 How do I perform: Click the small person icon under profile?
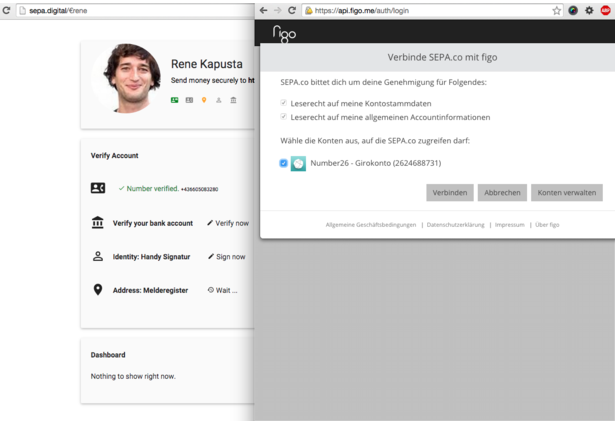tap(219, 100)
